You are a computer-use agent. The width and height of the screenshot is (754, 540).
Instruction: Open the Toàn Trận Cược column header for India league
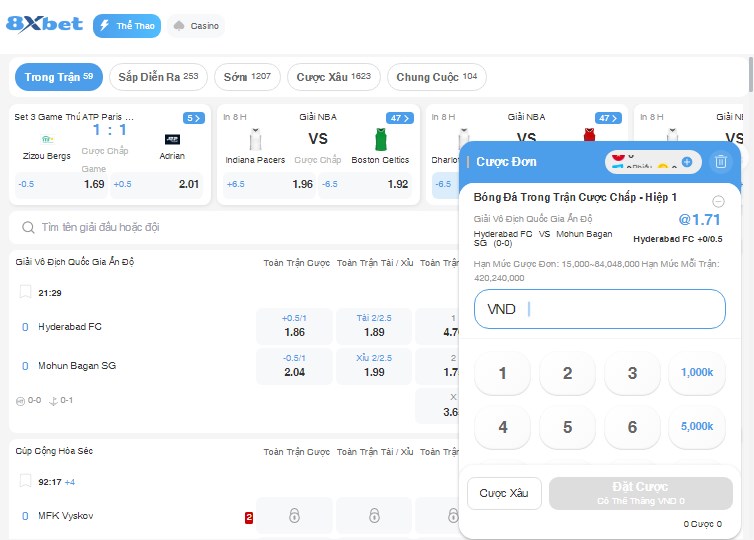tap(297, 263)
